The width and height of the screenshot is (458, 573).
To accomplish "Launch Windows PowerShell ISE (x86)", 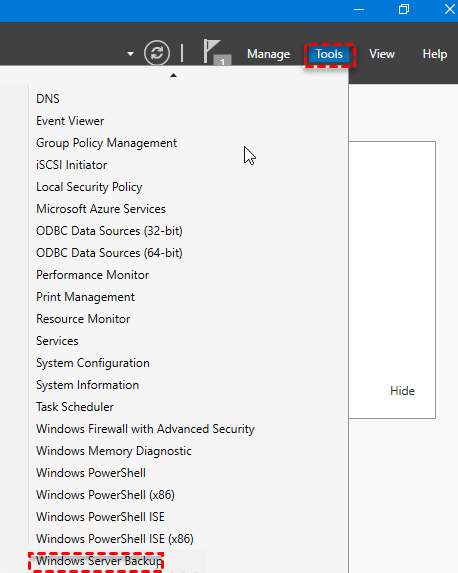I will coord(115,539).
